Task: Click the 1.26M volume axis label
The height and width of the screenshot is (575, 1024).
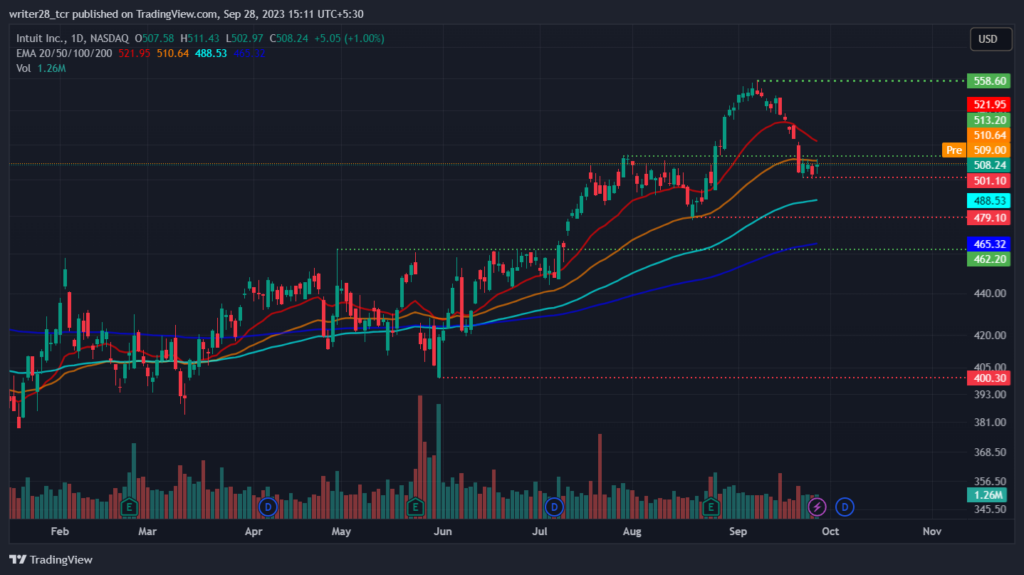Action: 987,495
